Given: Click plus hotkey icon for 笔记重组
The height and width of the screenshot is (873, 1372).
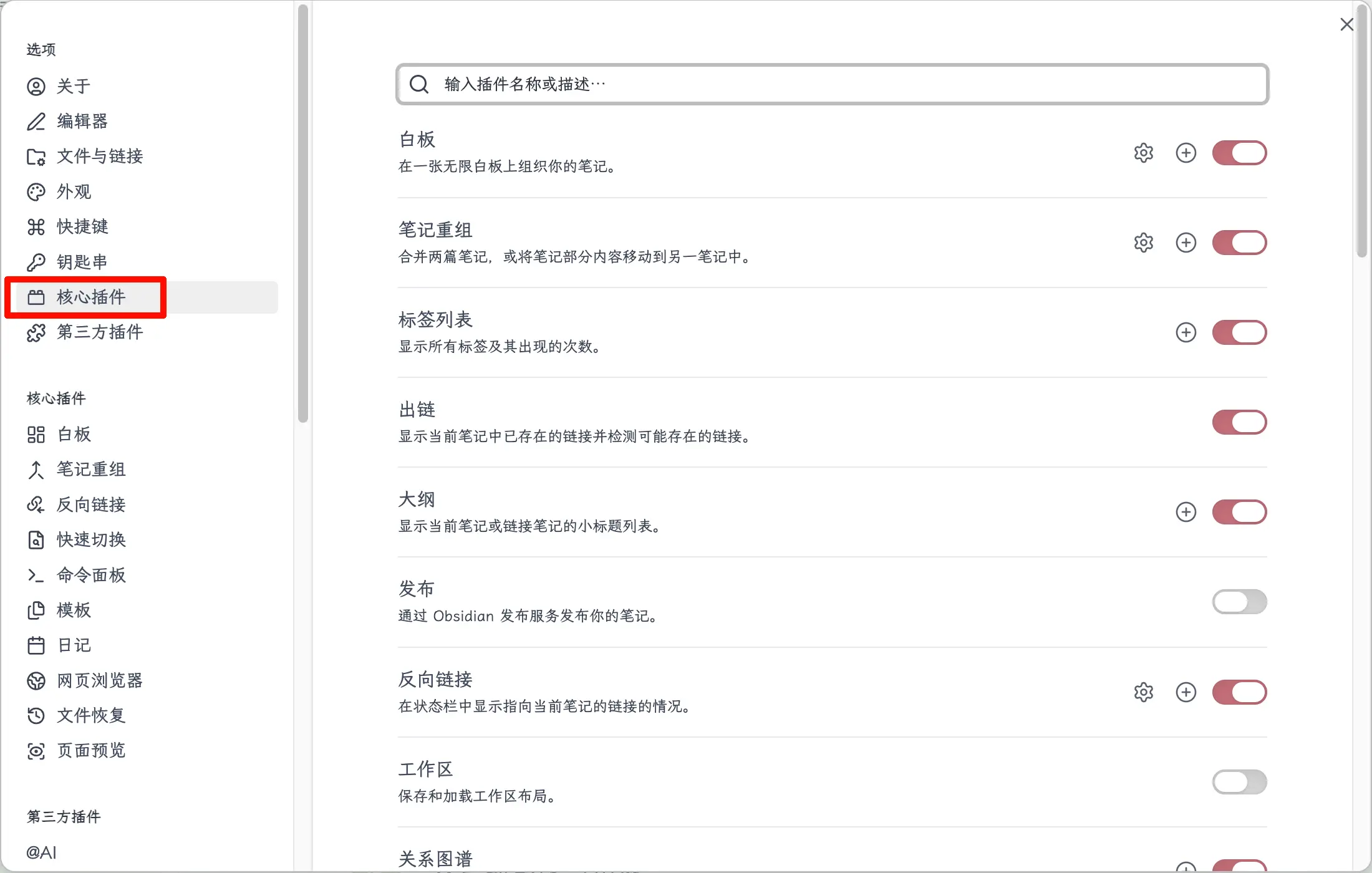Looking at the screenshot, I should point(1186,243).
